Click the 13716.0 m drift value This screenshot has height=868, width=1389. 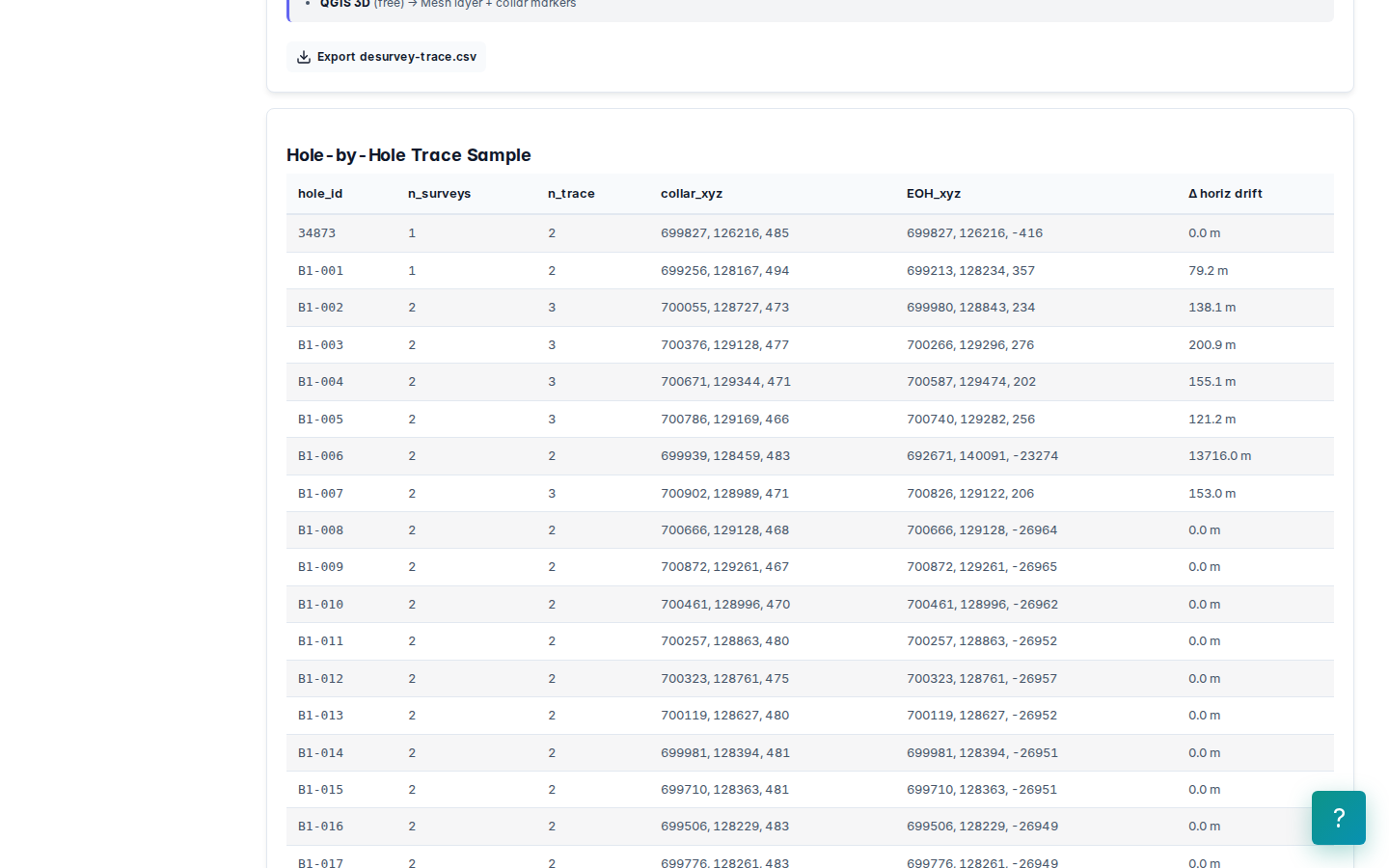point(1219,456)
